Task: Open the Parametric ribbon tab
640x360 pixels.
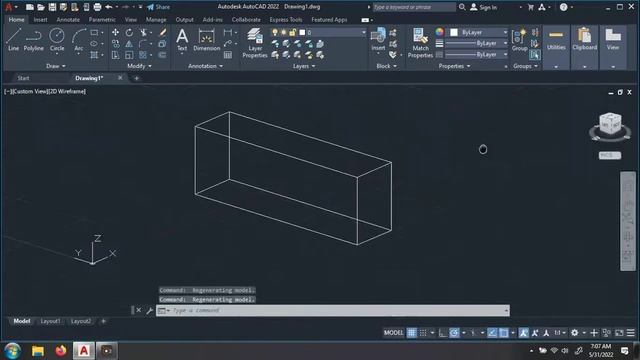Action: click(102, 20)
